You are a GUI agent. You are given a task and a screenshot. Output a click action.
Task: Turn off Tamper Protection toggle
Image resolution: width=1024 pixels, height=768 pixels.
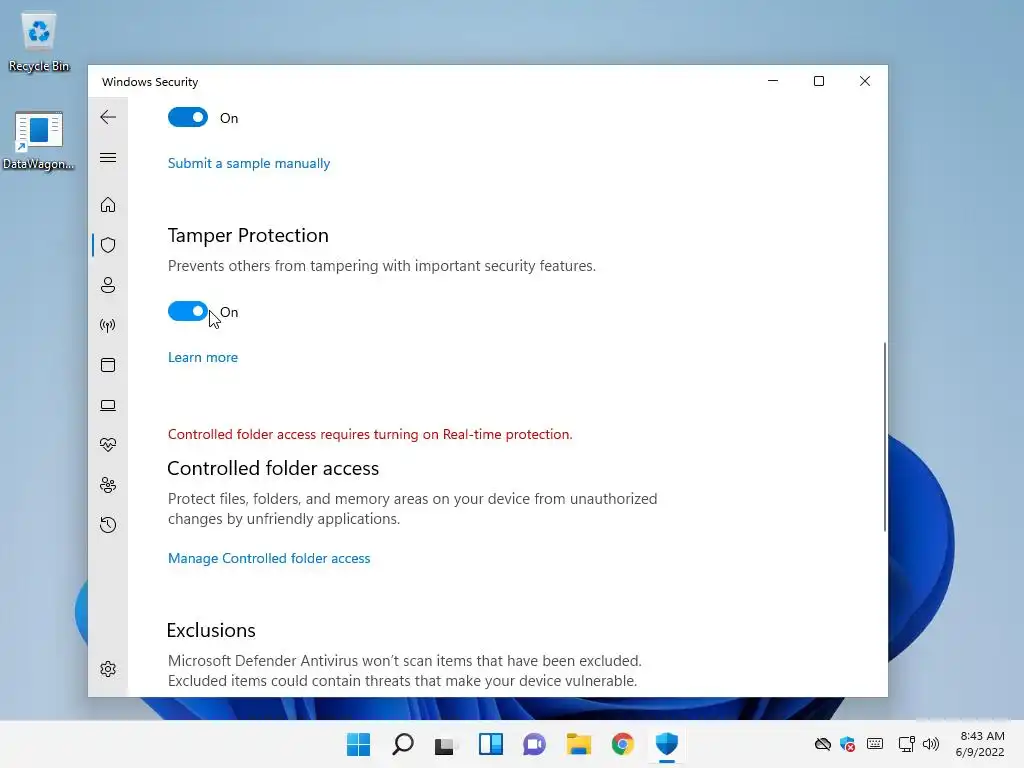click(x=188, y=312)
